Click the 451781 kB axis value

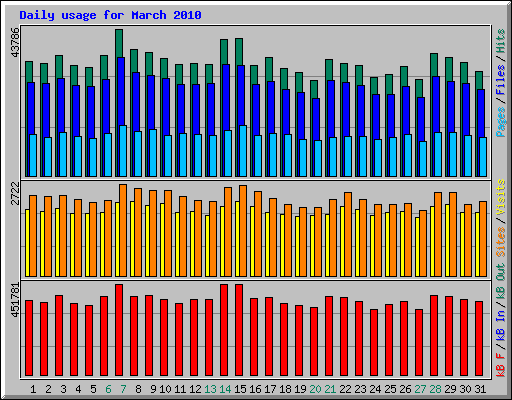(x=15, y=300)
